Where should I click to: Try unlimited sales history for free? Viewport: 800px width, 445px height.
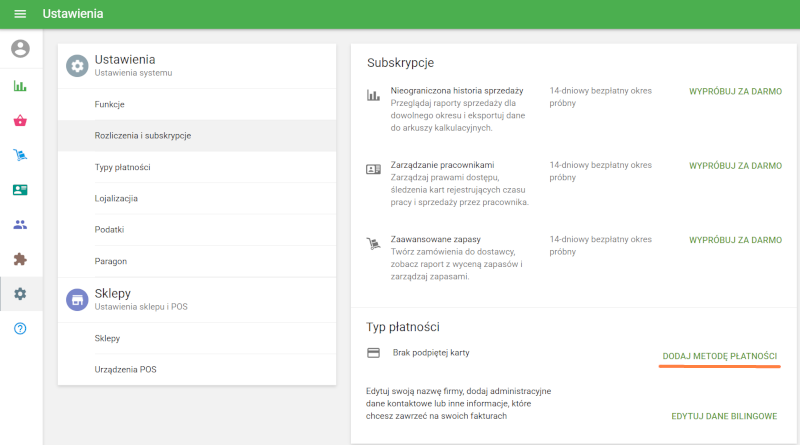735,91
